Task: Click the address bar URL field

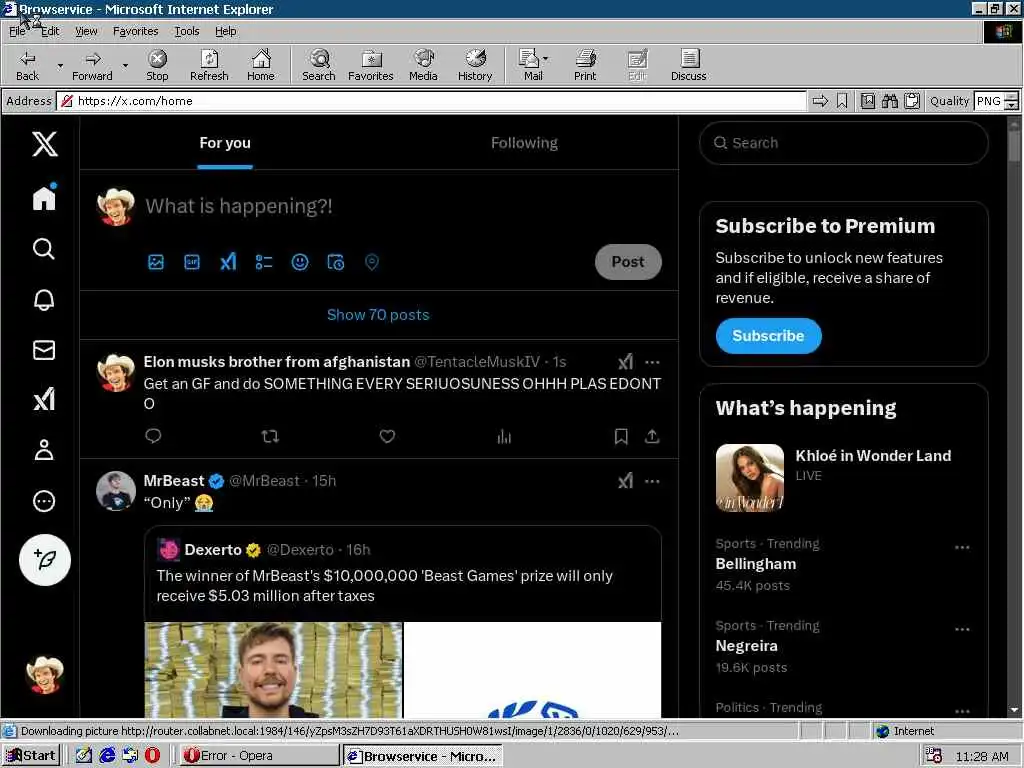Action: coord(432,101)
